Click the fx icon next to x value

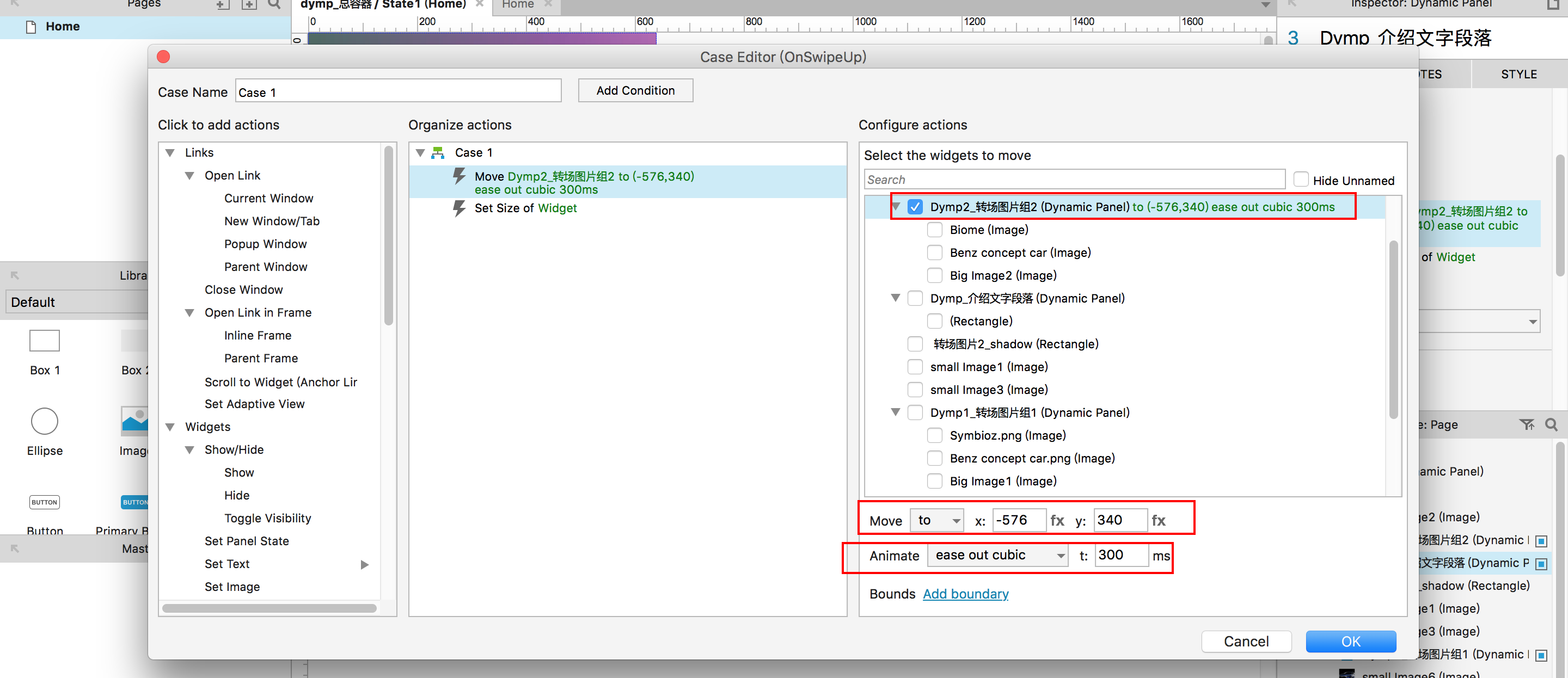(x=1057, y=520)
